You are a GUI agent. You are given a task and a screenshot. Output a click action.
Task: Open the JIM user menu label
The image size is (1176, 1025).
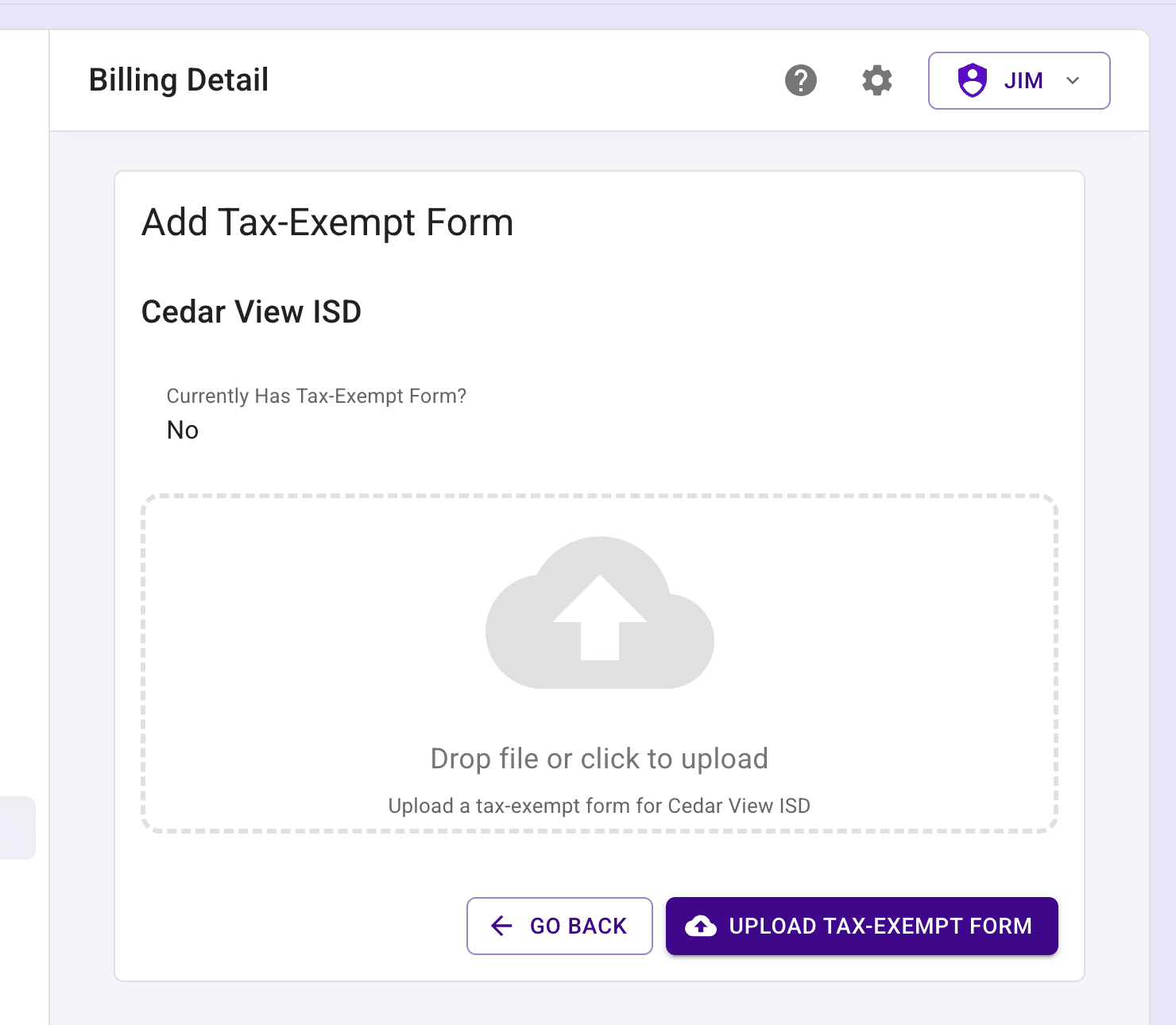pyautogui.click(x=1023, y=80)
